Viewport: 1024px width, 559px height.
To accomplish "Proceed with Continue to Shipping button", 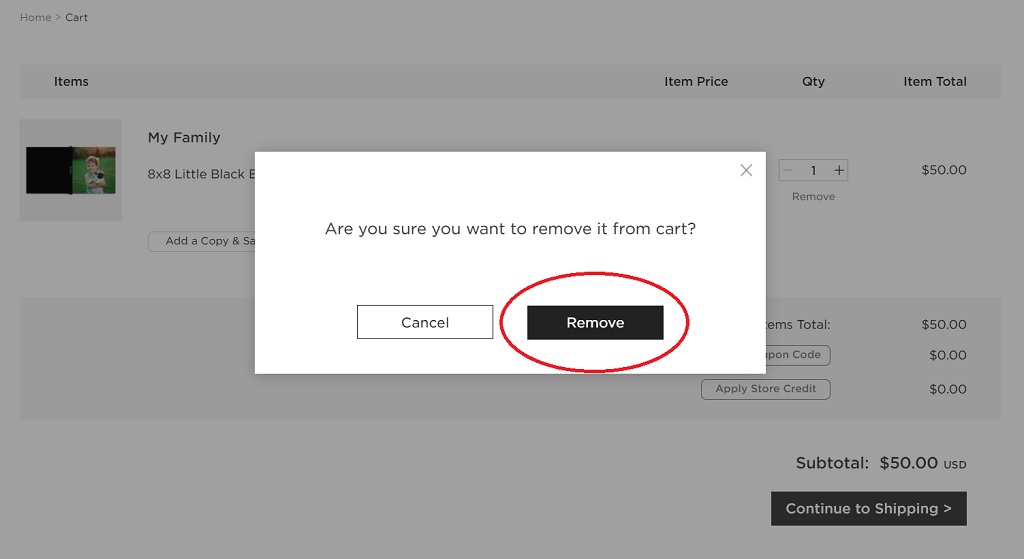I will point(868,508).
